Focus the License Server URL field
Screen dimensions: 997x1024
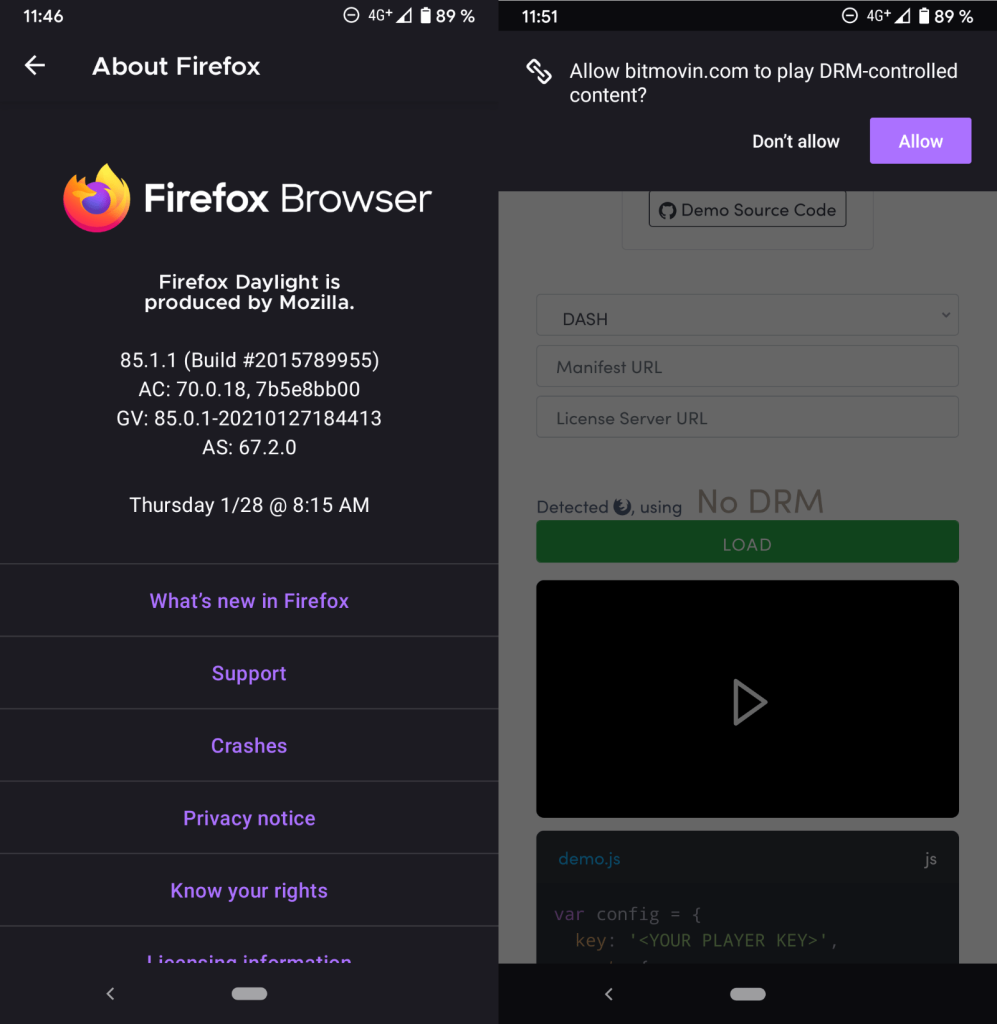coord(747,418)
